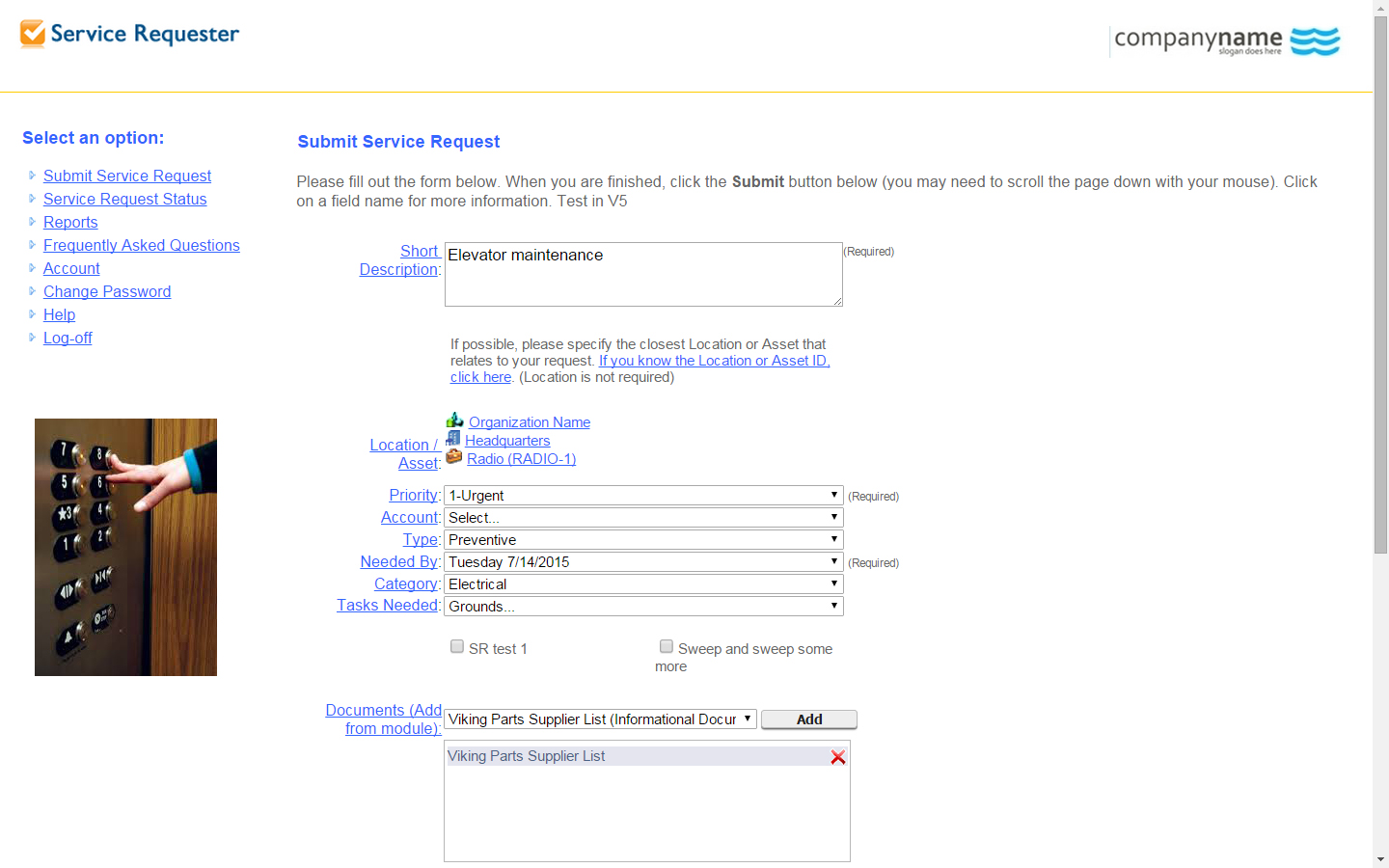Open the documents dropdown Viking Parts Supplier List
Screen dimensions: 1389x868
tap(601, 719)
